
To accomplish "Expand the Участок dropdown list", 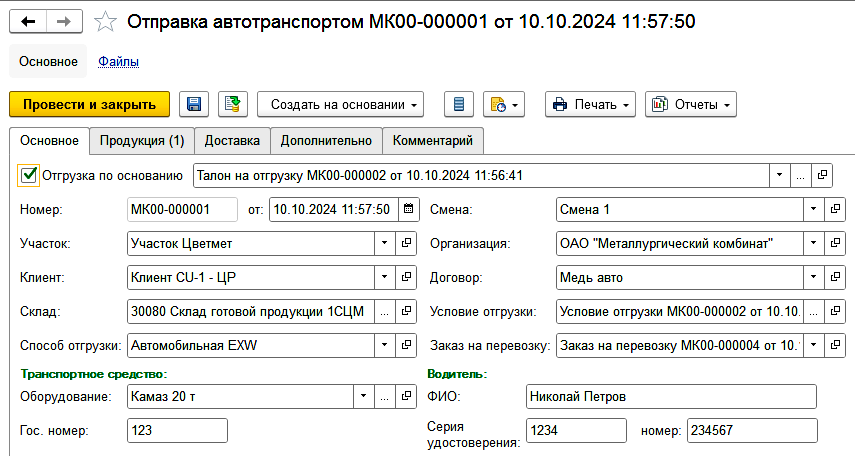I will point(385,243).
